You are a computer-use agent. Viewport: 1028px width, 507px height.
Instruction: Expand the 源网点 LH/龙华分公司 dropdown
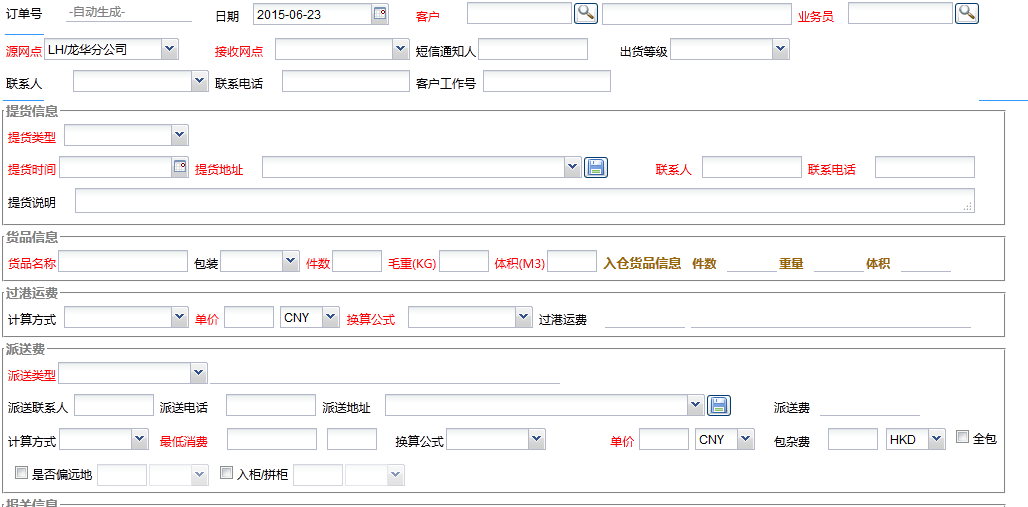point(168,49)
